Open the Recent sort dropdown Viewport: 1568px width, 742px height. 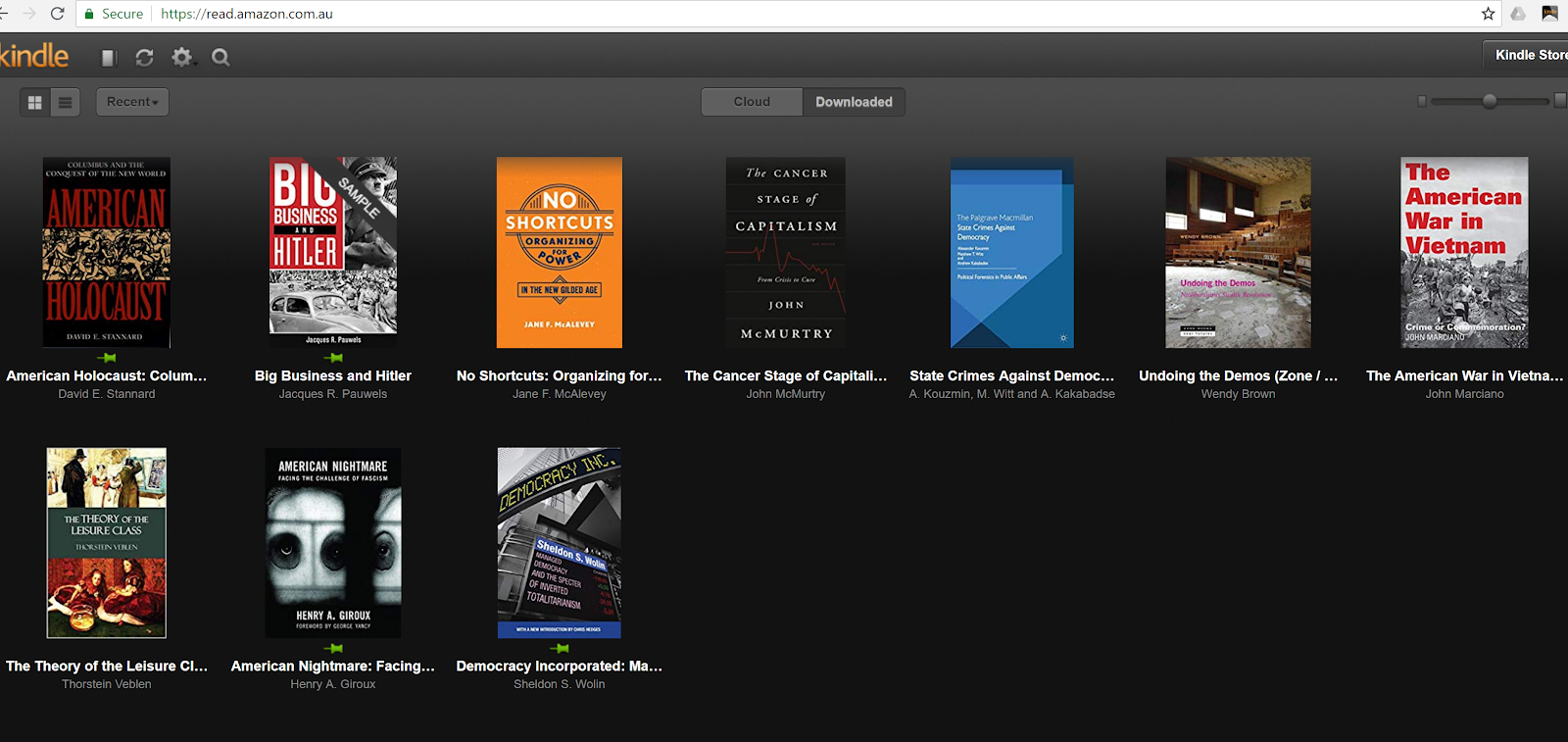point(132,102)
